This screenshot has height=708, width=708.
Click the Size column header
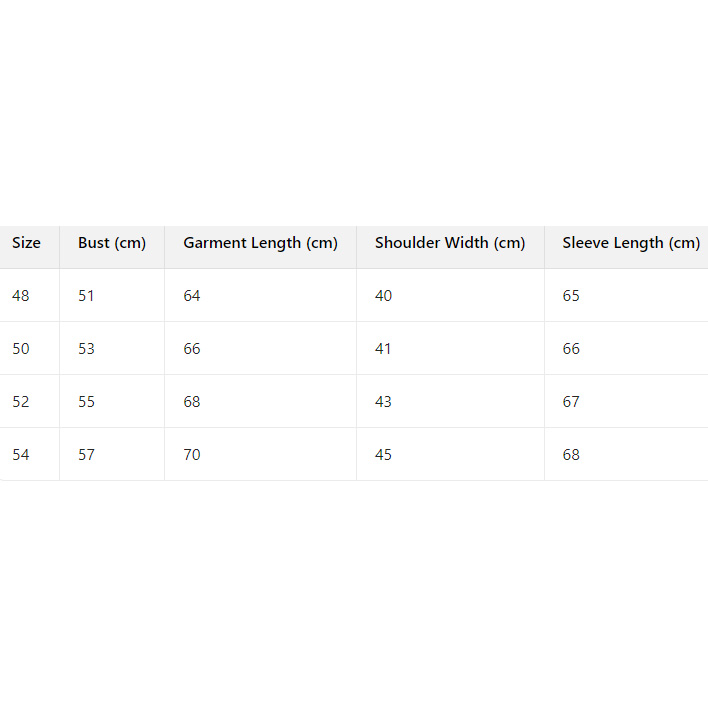(27, 243)
